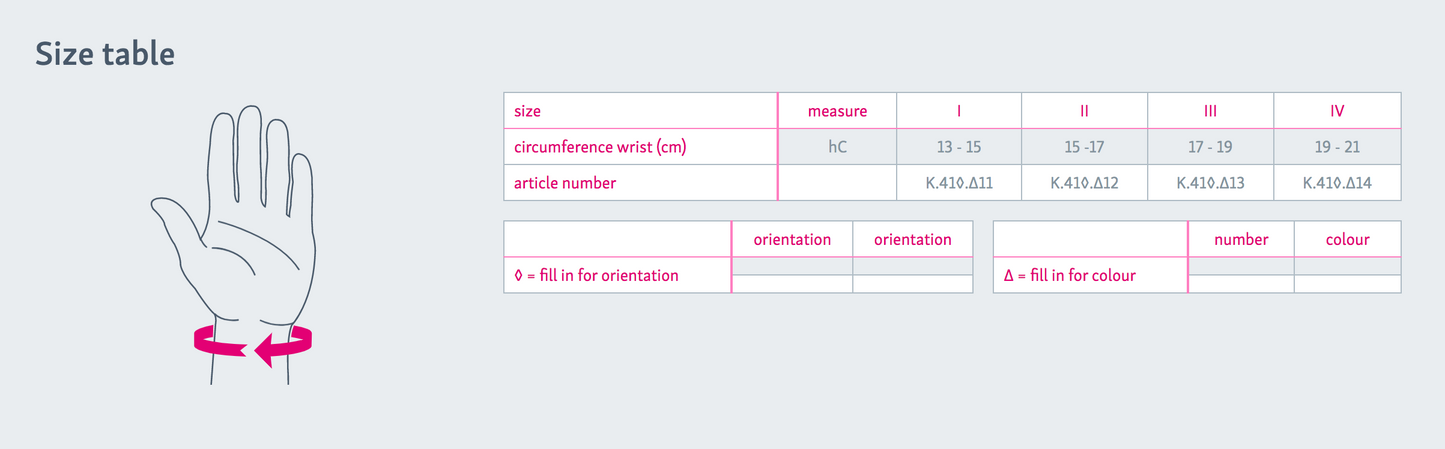Click article number K.410.Δ14
This screenshot has height=449, width=1445.
[x=1337, y=183]
